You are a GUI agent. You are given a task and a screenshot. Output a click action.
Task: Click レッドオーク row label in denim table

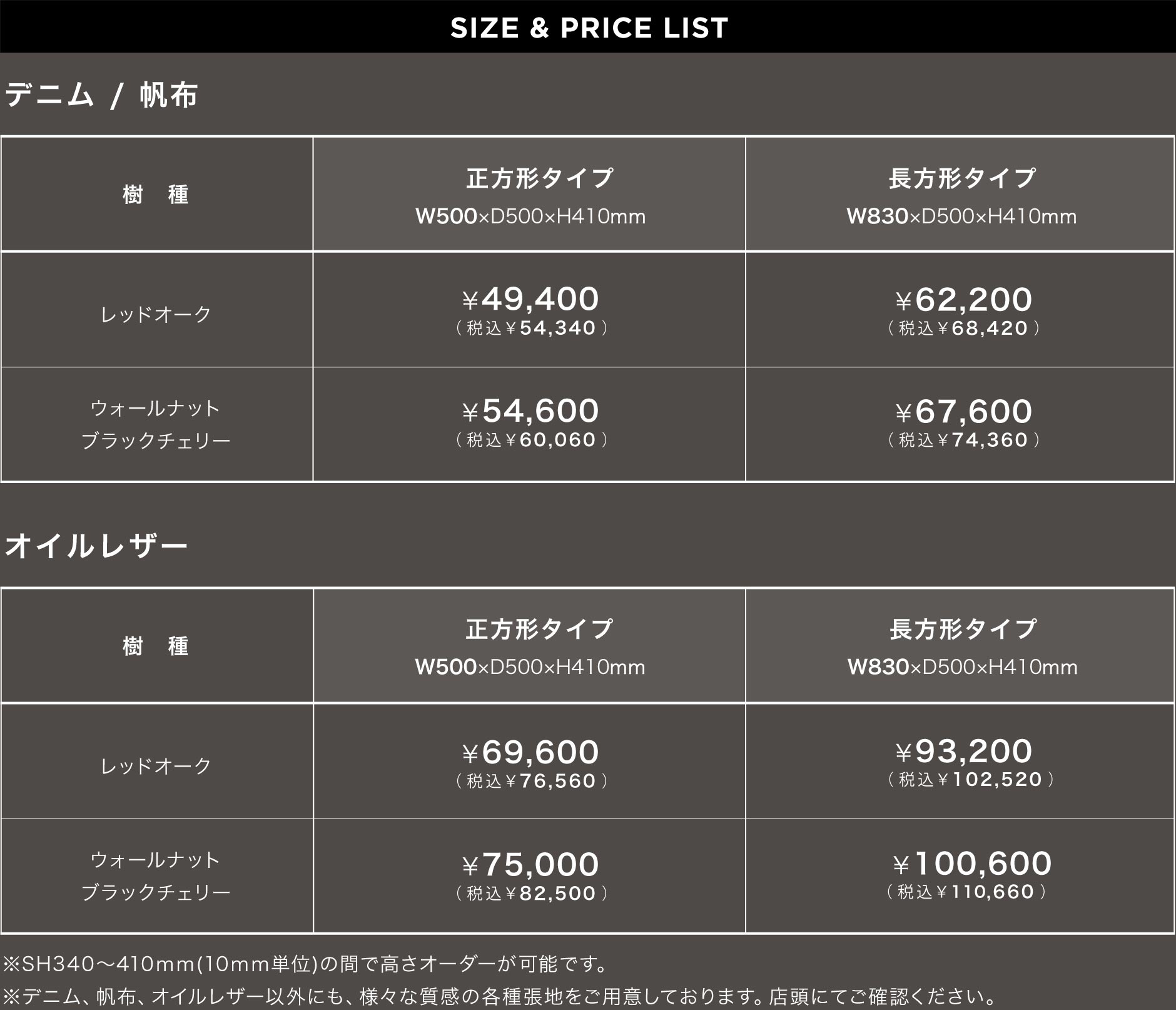[156, 314]
